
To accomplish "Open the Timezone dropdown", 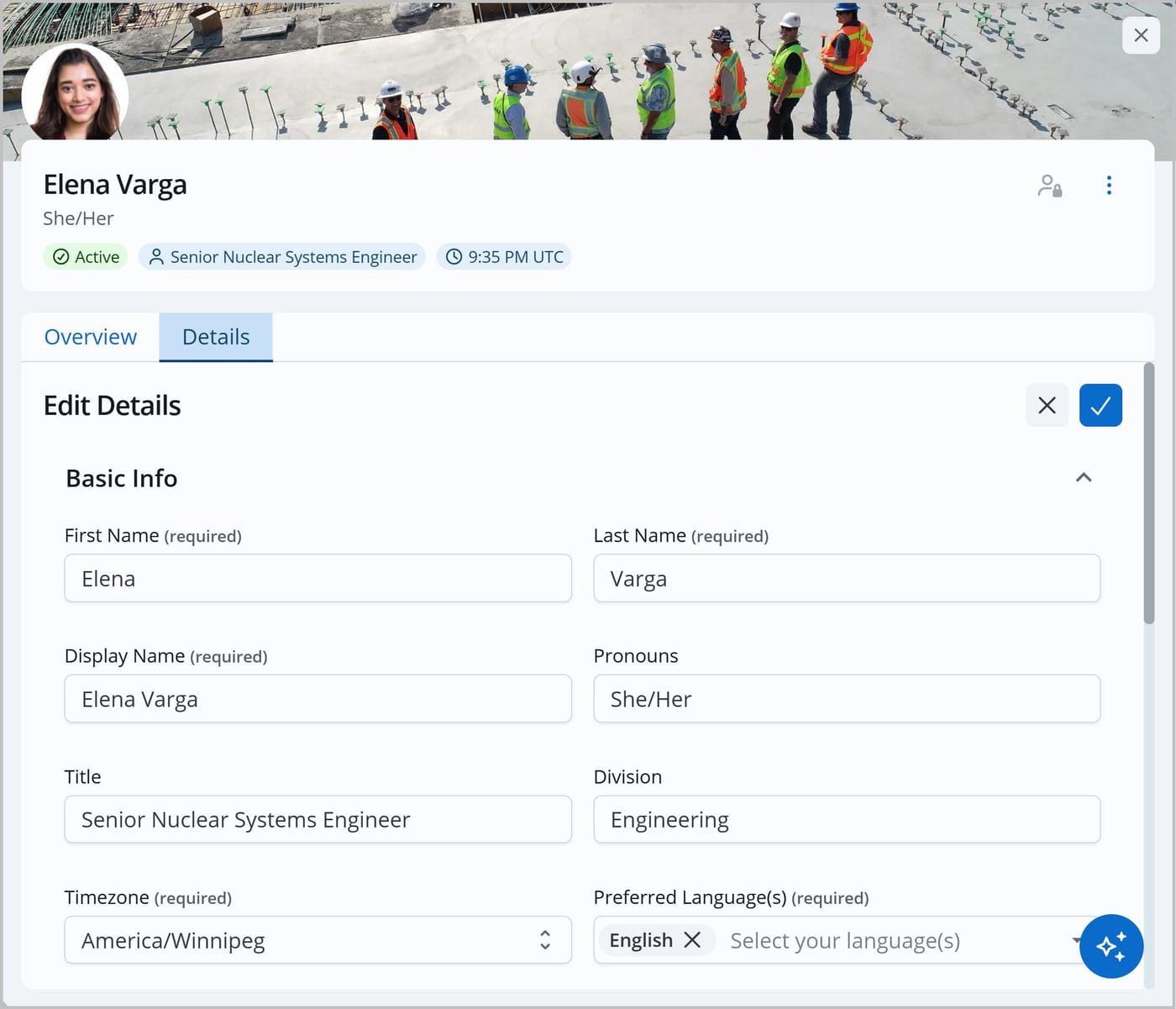I will click(x=318, y=940).
